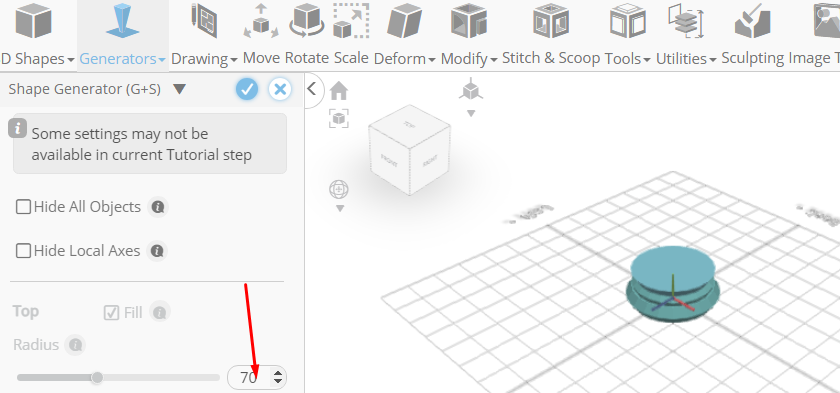Click the TOP face of view cube

coord(410,126)
